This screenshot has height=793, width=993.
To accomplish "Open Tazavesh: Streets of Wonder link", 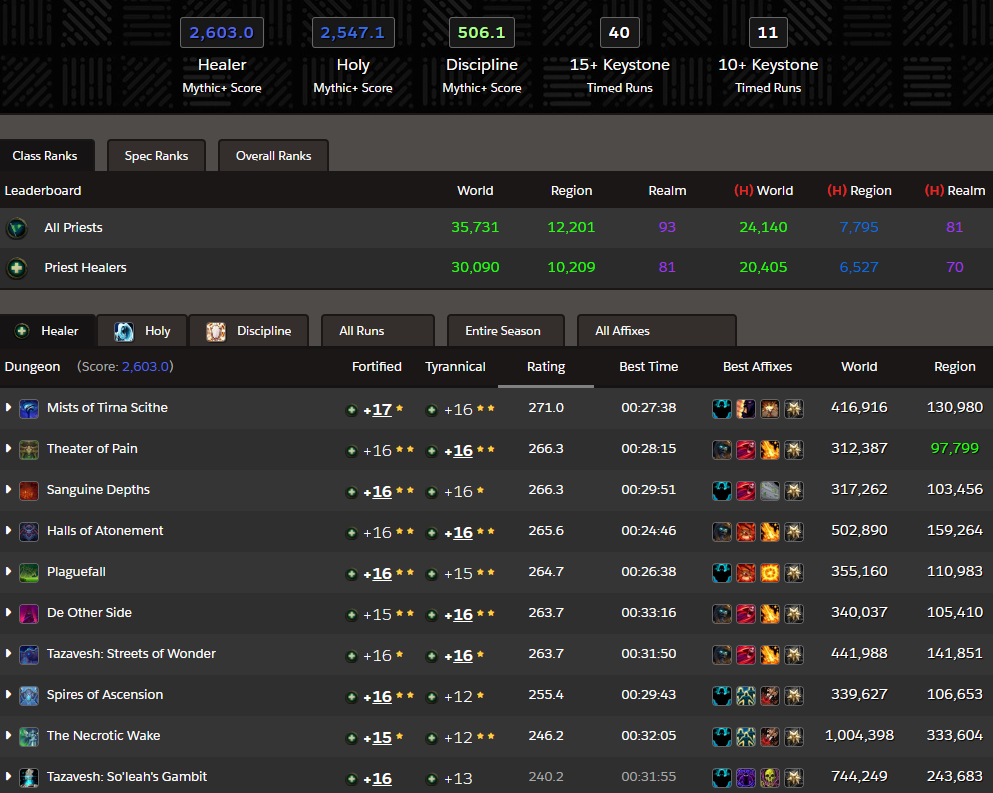I will click(x=131, y=654).
